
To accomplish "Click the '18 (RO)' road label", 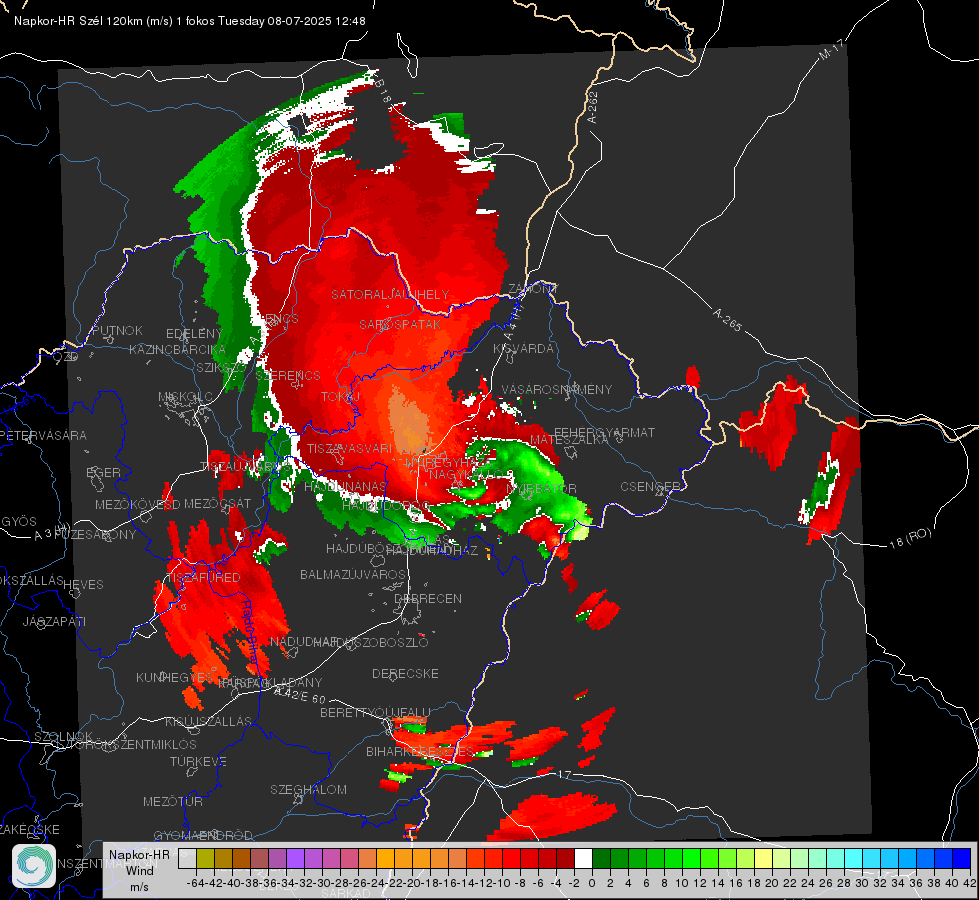I will [910, 538].
